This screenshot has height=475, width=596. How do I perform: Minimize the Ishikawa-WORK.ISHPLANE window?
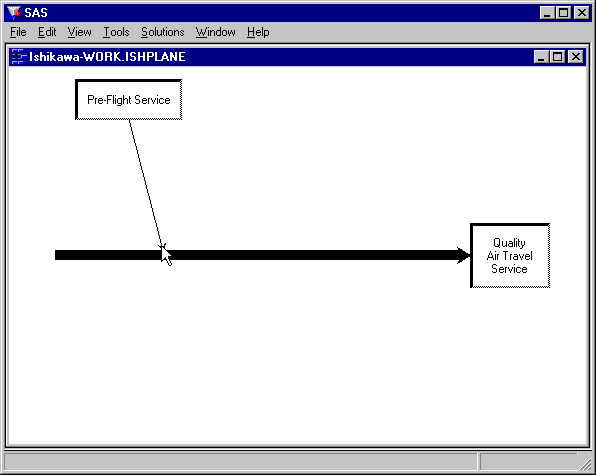541,57
